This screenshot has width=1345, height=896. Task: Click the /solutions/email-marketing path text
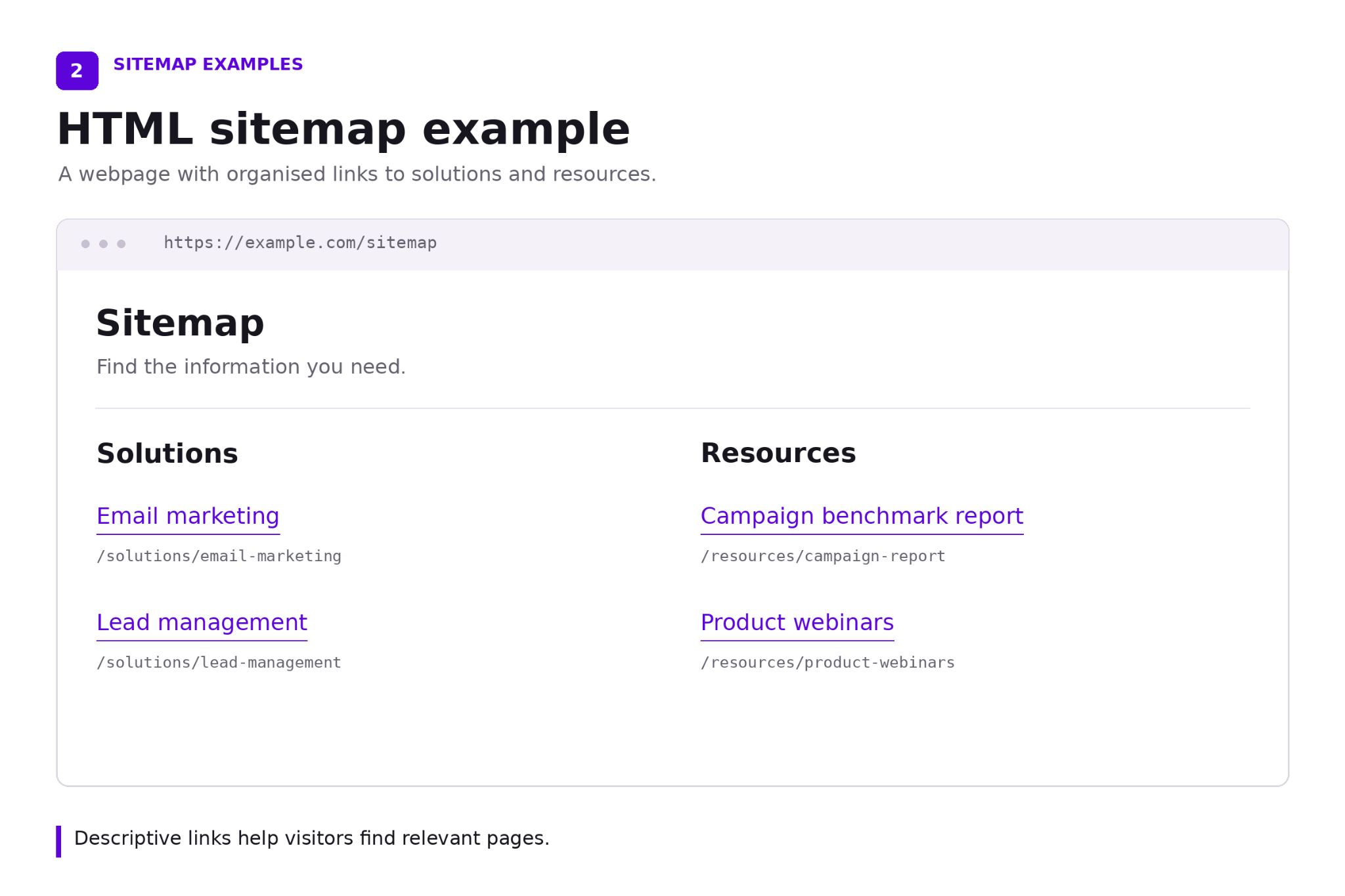[219, 556]
